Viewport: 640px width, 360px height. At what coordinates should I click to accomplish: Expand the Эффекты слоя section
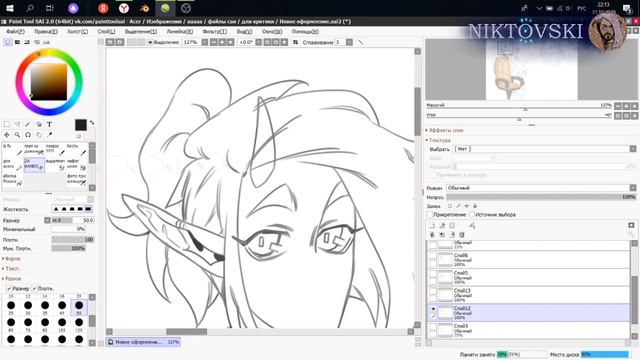click(445, 130)
